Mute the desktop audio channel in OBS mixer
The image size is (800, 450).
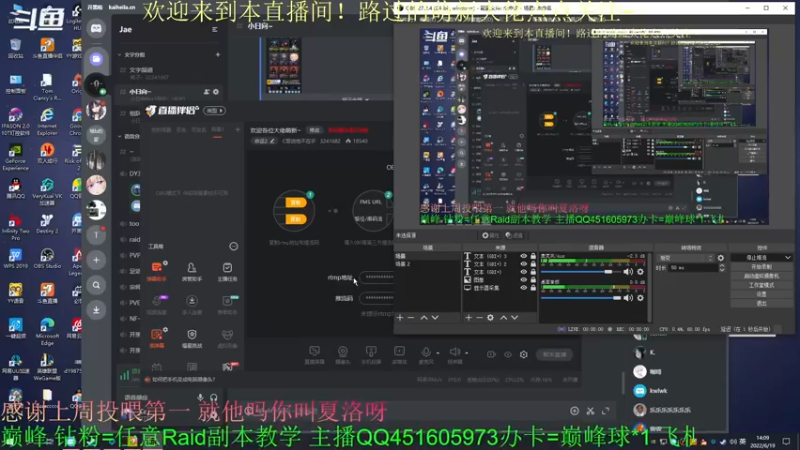click(628, 297)
